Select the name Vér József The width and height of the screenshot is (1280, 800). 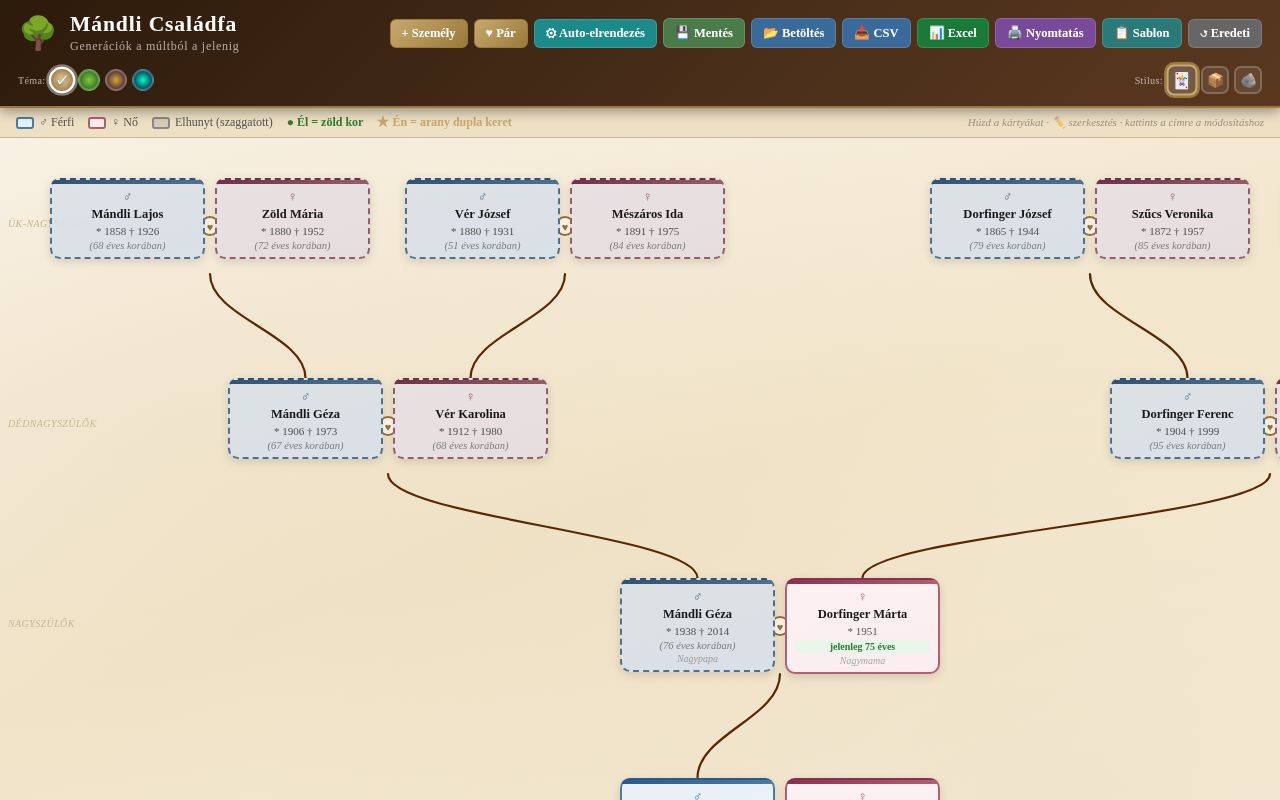(482, 214)
